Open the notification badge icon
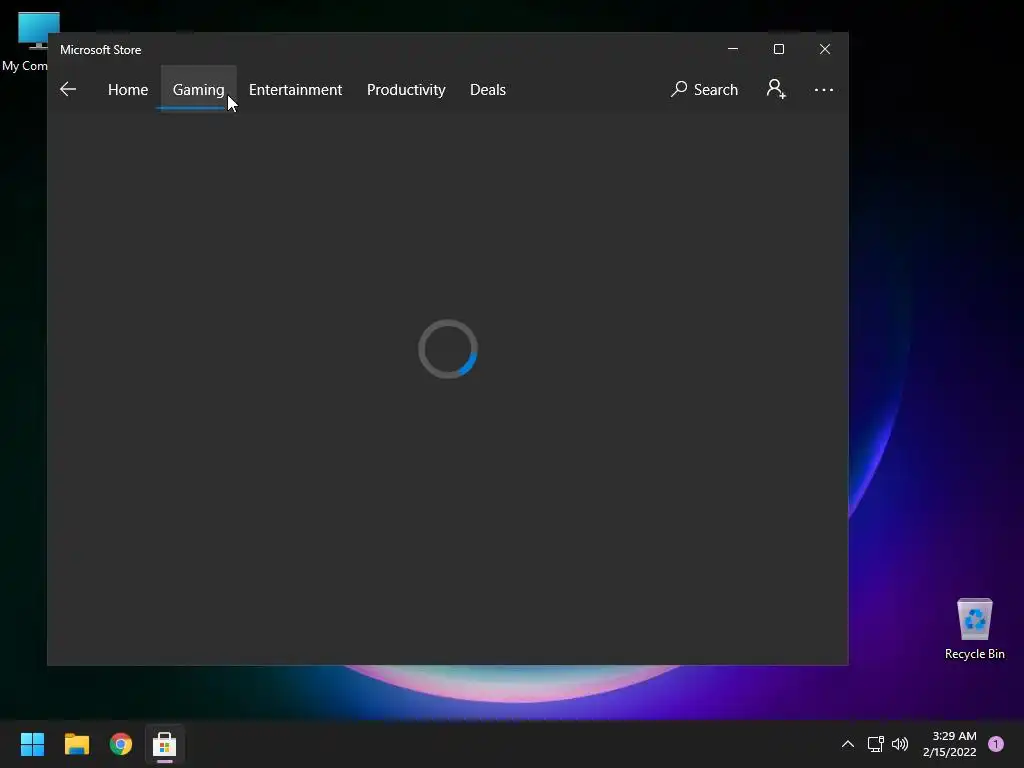The width and height of the screenshot is (1024, 768). tap(996, 744)
